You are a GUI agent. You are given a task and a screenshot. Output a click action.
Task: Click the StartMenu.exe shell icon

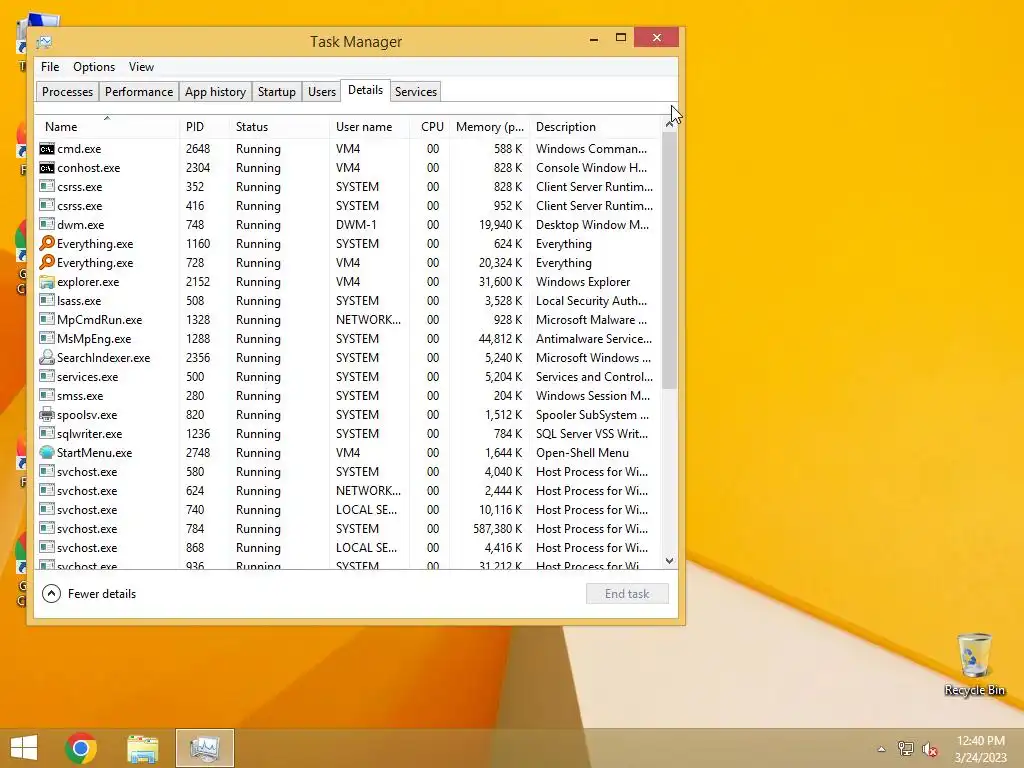click(46, 453)
